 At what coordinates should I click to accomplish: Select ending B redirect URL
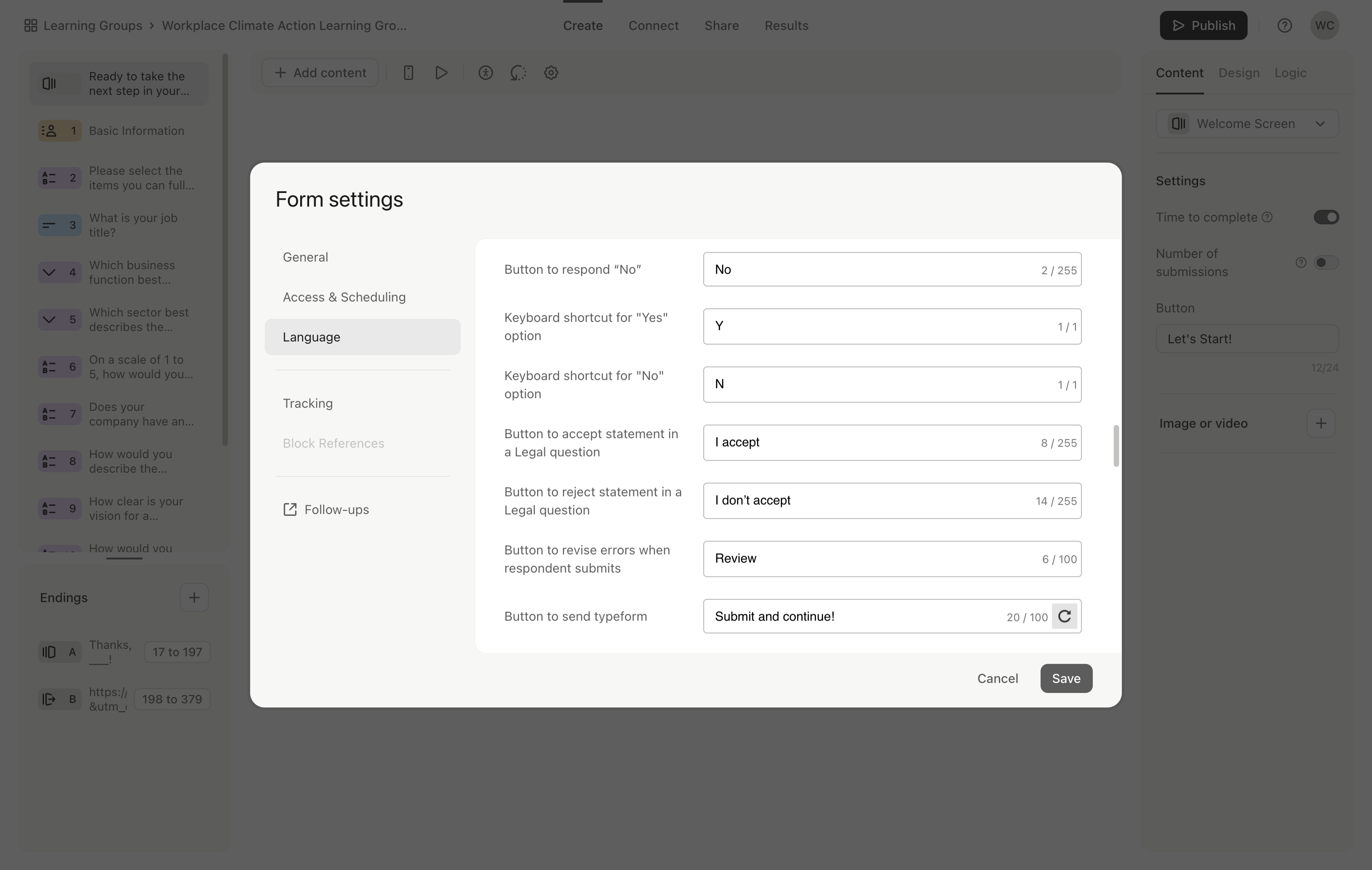[83, 699]
